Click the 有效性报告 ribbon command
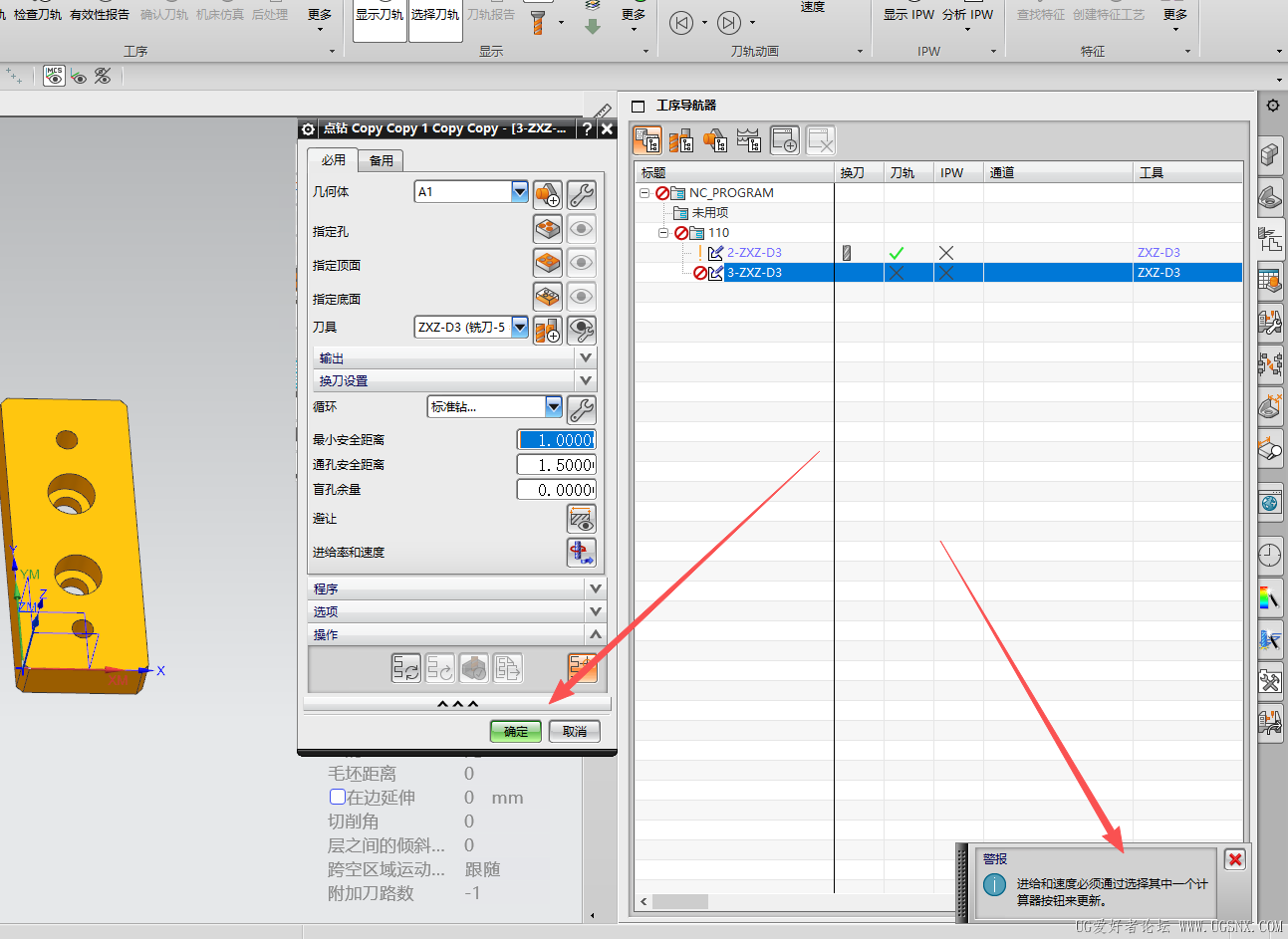 tap(100, 15)
